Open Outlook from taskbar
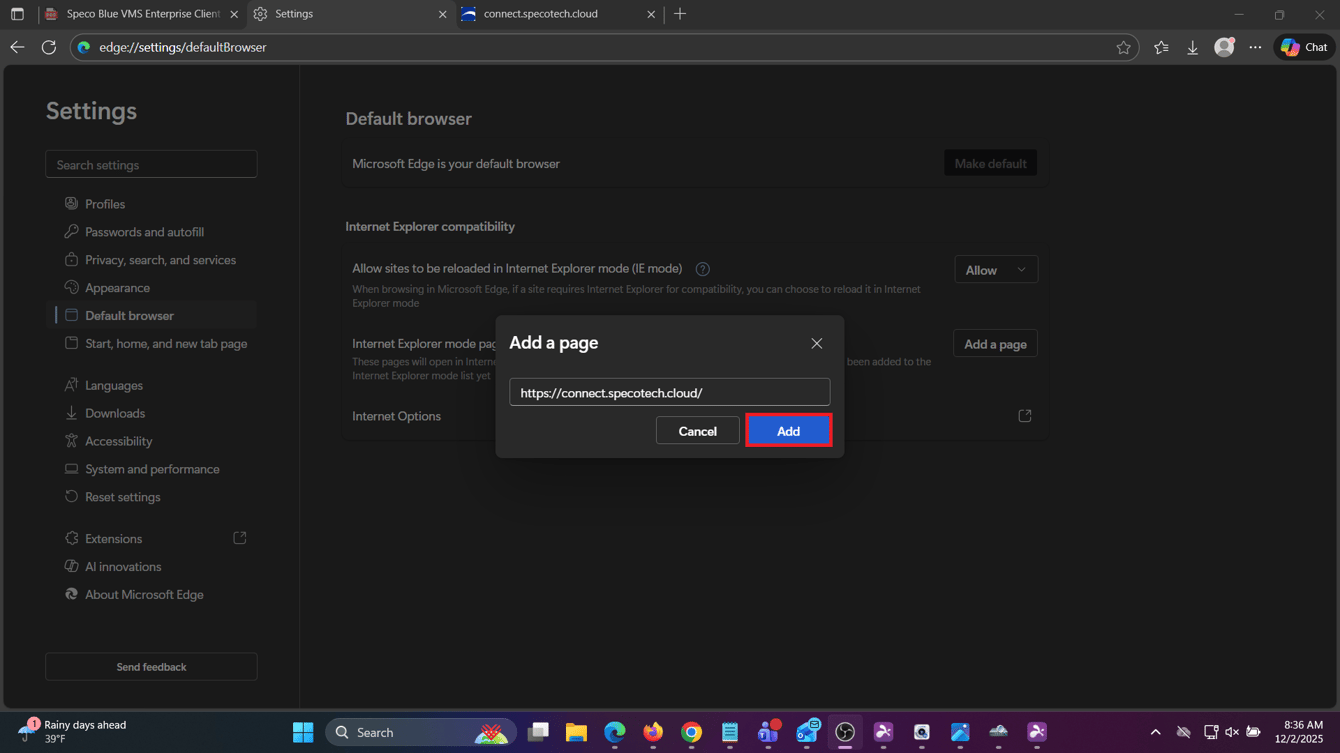The width and height of the screenshot is (1340, 753). [x=807, y=732]
